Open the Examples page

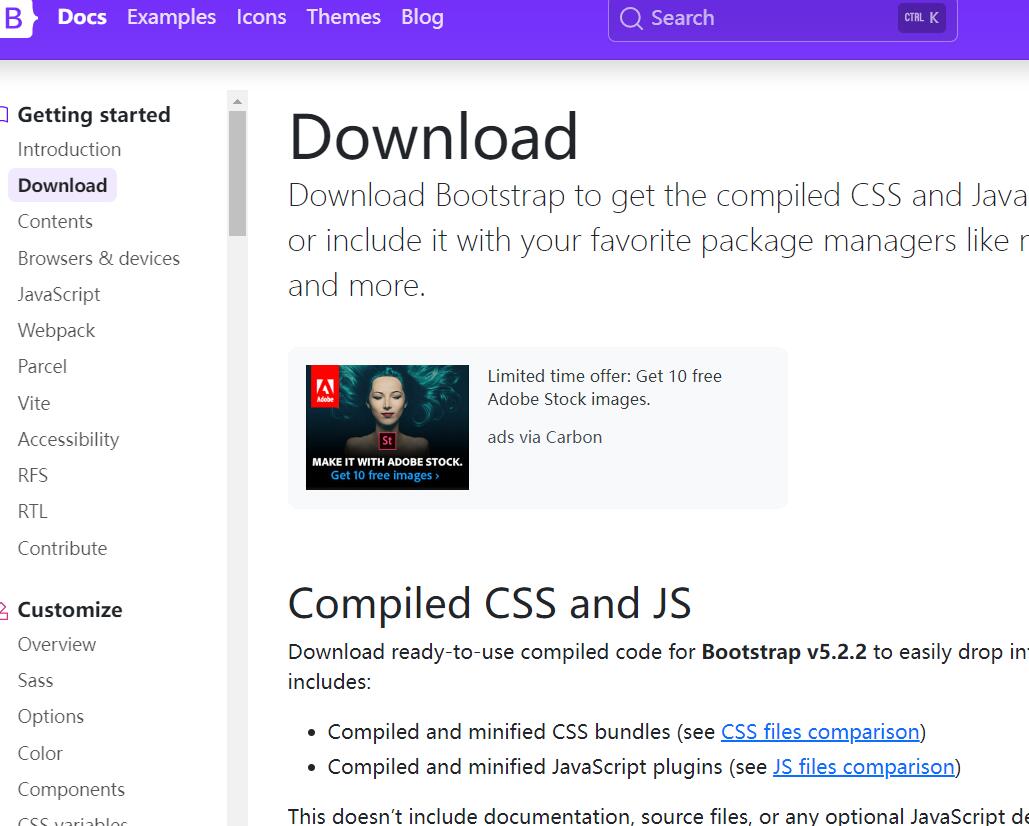[171, 17]
